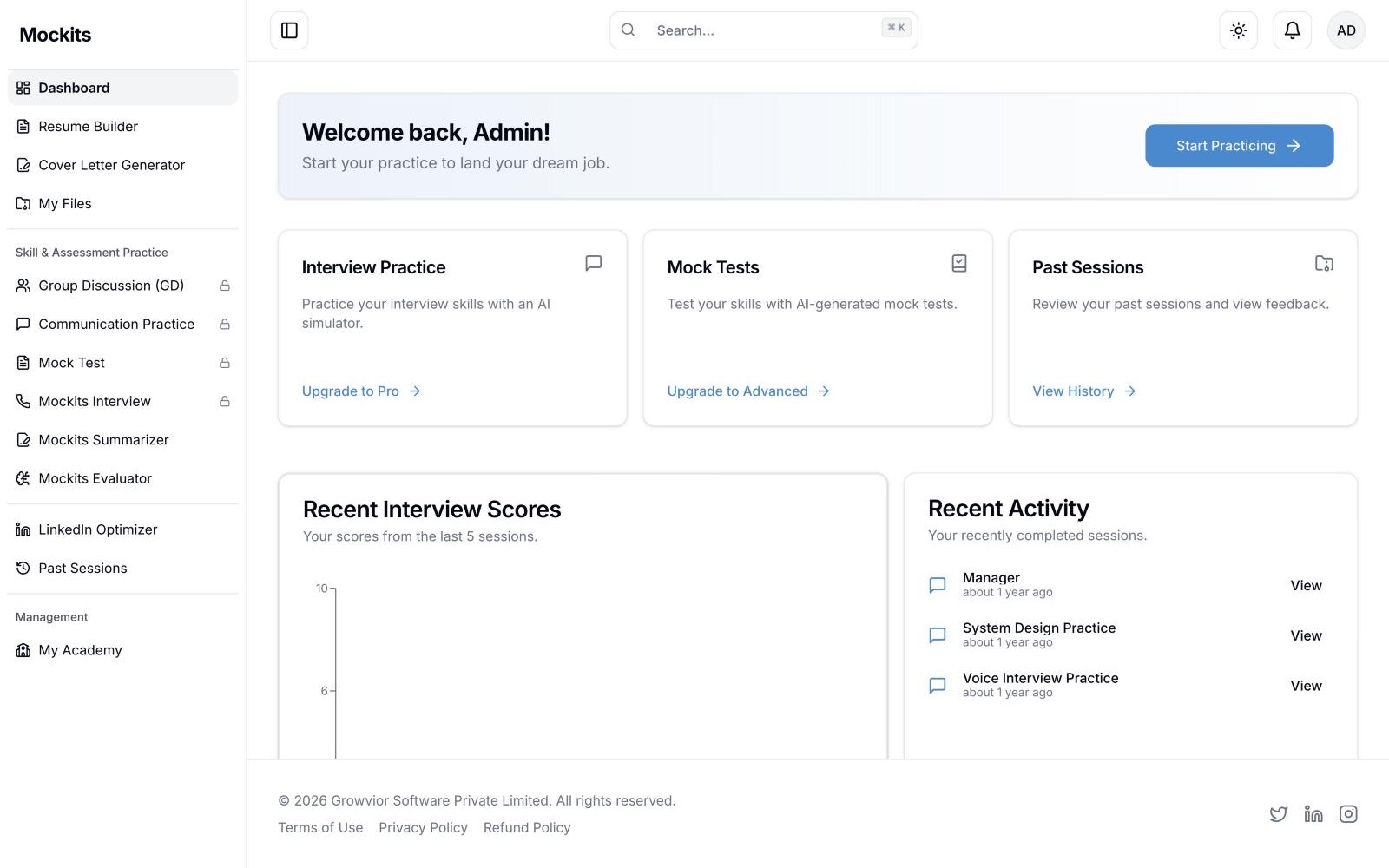Image resolution: width=1389 pixels, height=868 pixels.
Task: Click the Start Practicing button
Action: (1239, 146)
